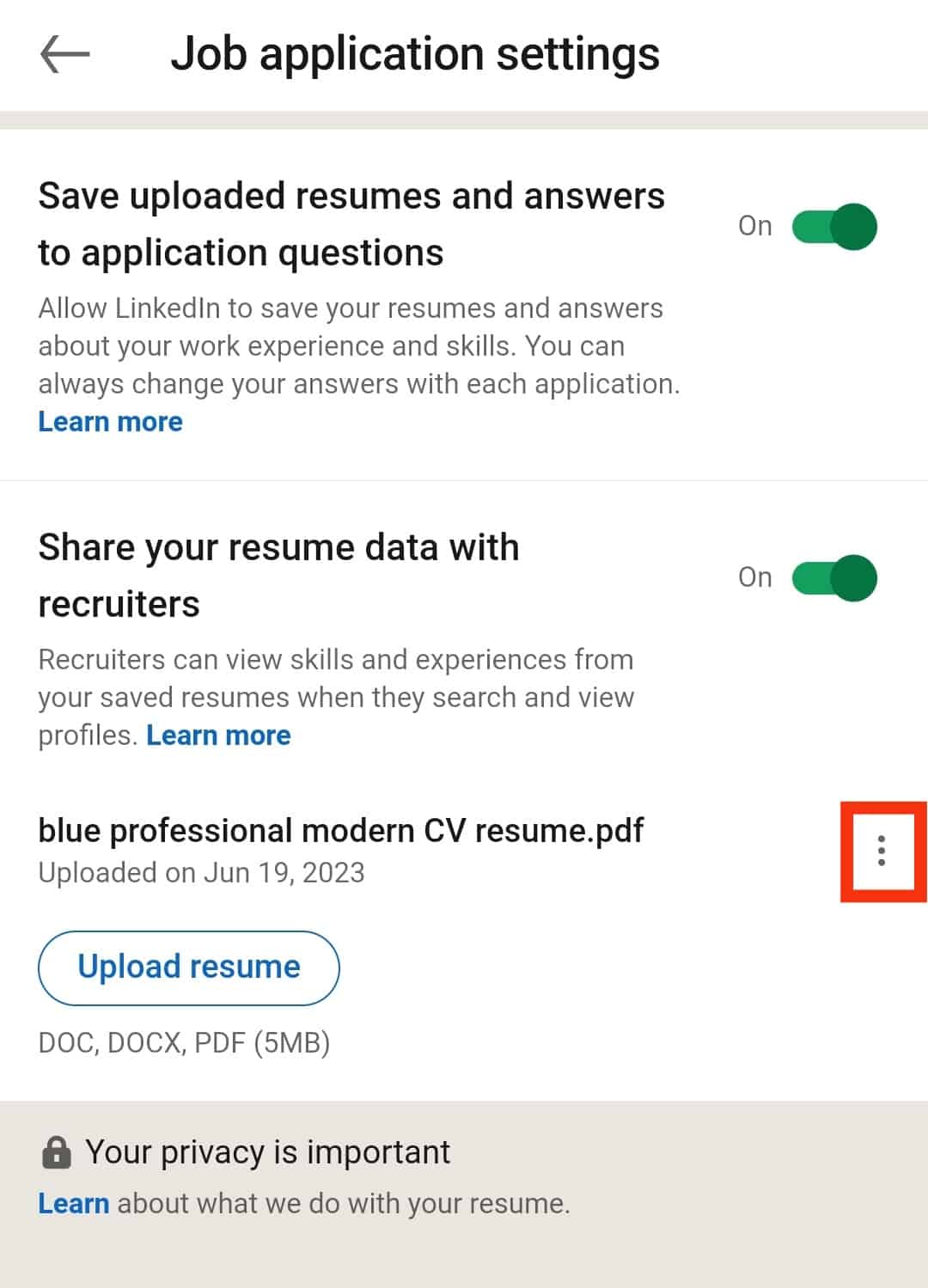Click the On label beside Save uploaded resumes

click(x=754, y=226)
